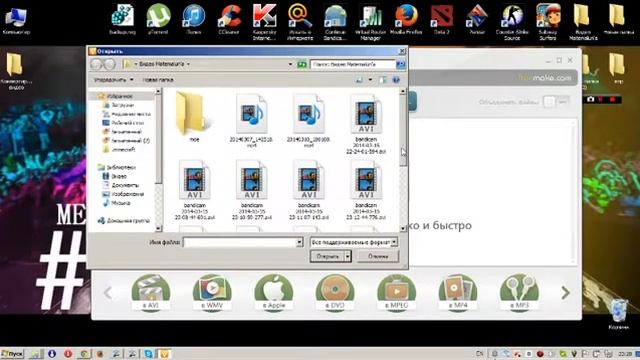Select the 20140310 mp4 video file
640x360 pixels.
tap(309, 120)
